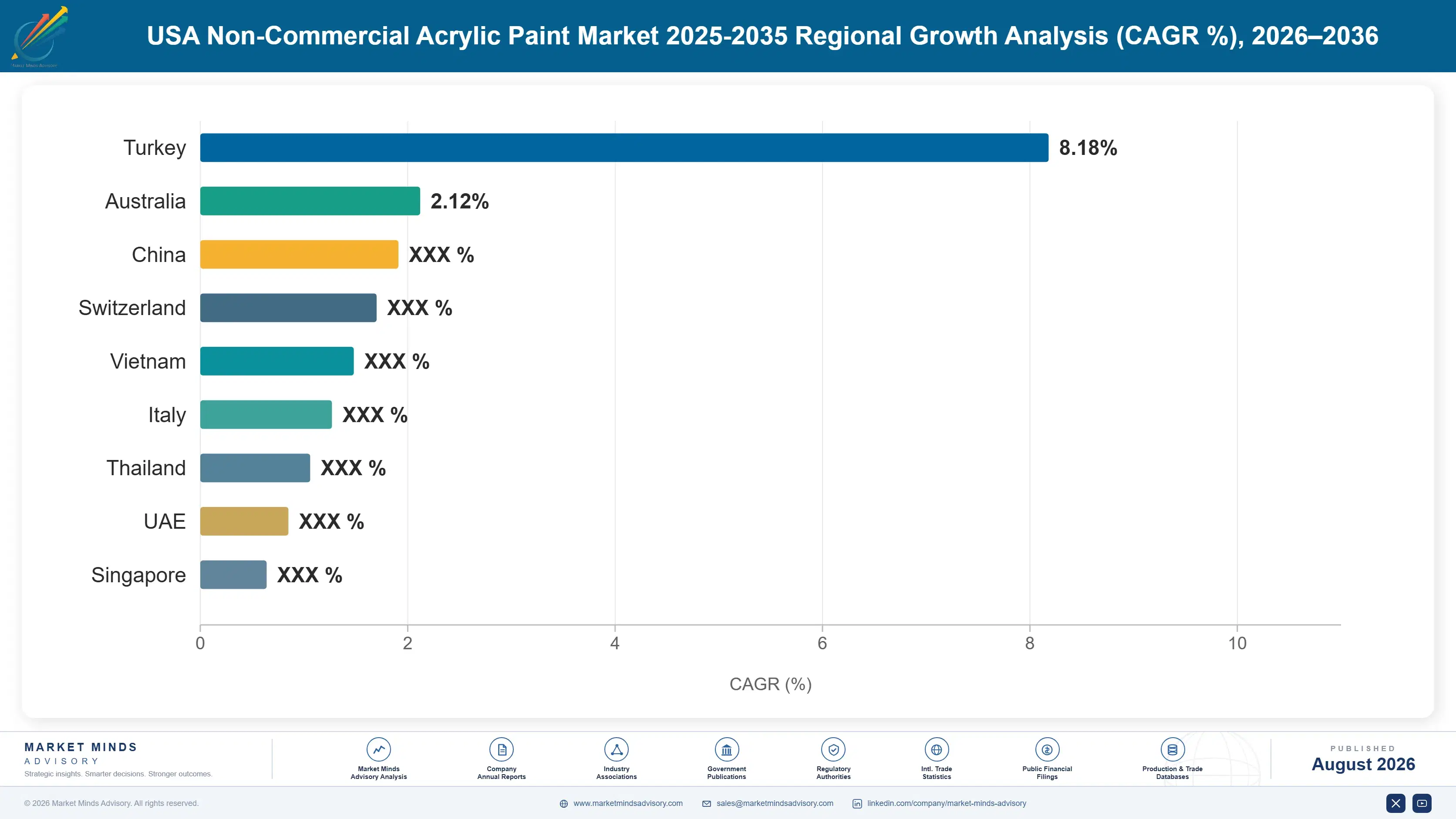1456x819 pixels.
Task: Click the Switzerland axis label
Action: [132, 308]
